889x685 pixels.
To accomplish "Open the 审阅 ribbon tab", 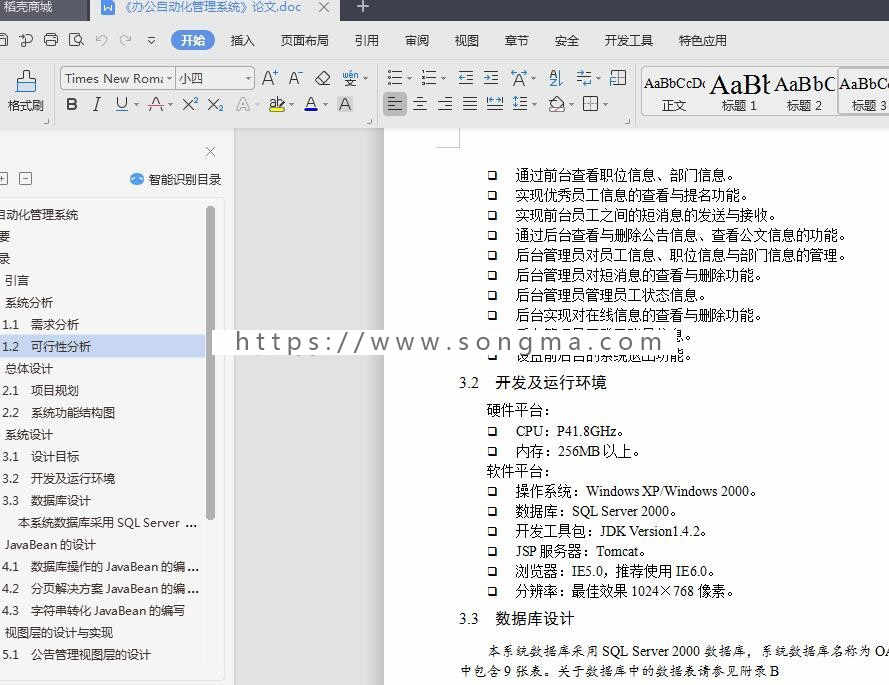I will [417, 40].
